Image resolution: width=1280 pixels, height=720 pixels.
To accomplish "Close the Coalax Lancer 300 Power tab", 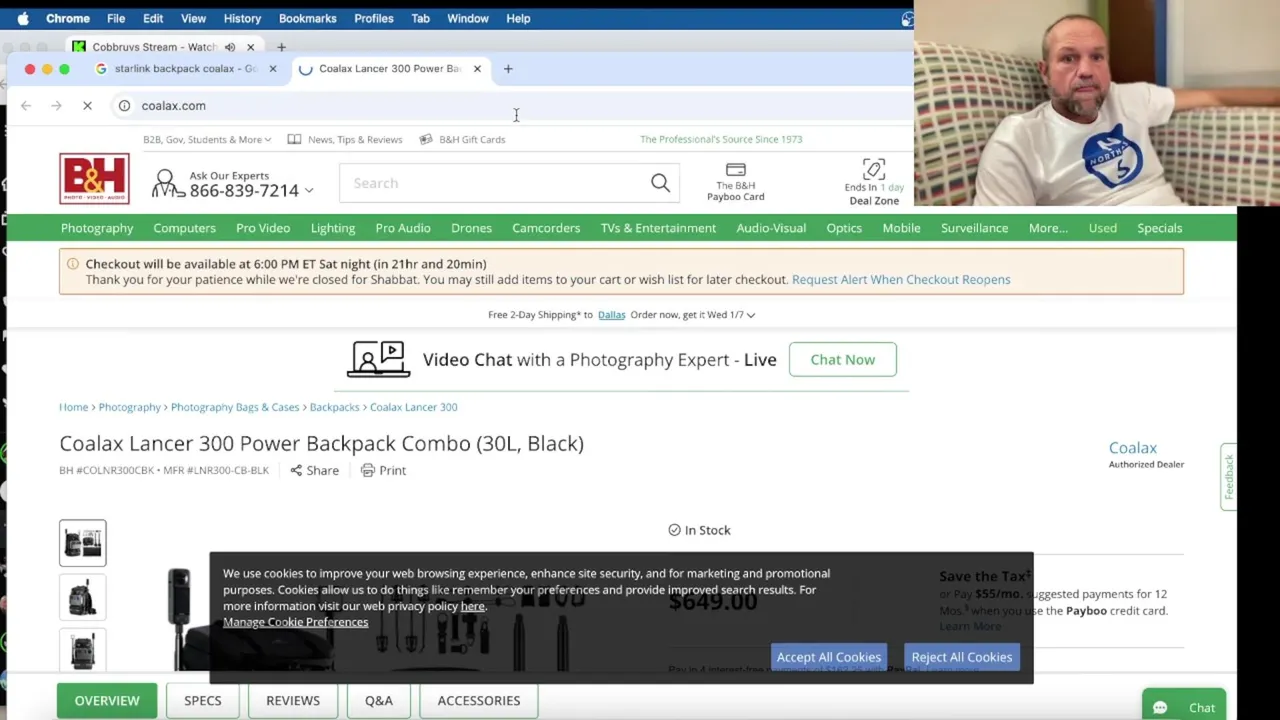I will tap(477, 69).
